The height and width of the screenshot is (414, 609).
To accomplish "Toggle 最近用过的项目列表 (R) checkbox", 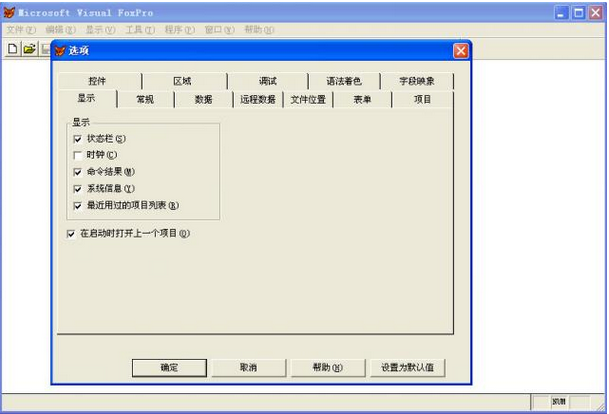I will pyautogui.click(x=77, y=205).
